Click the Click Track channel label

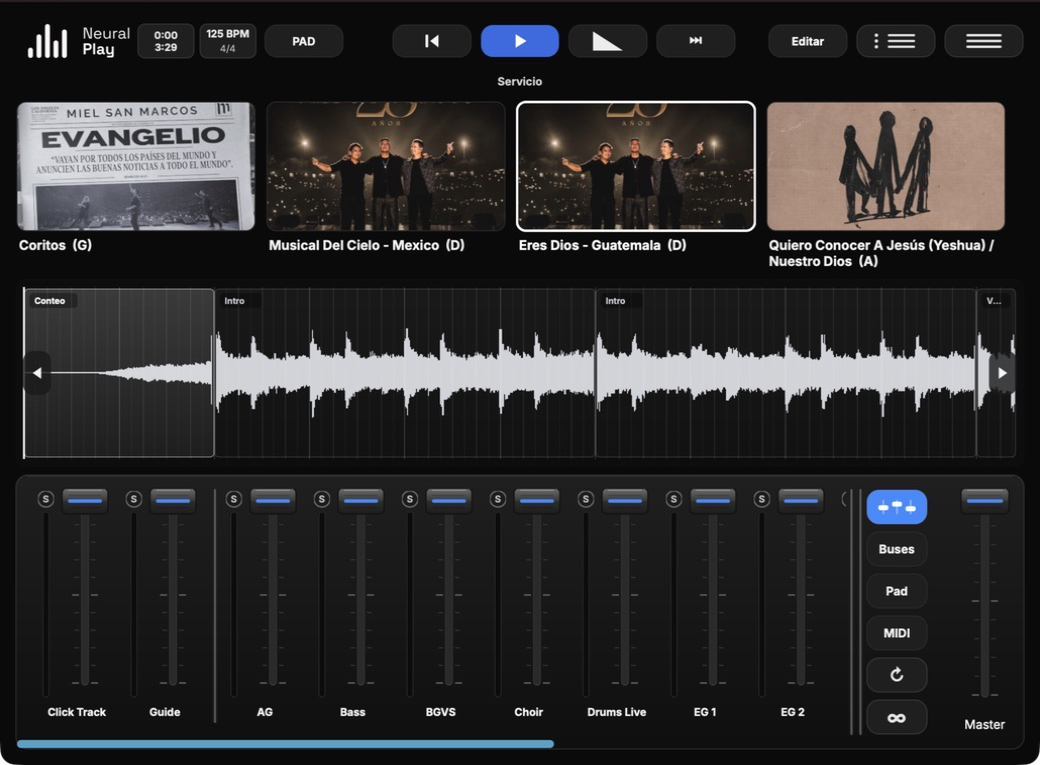click(x=76, y=712)
